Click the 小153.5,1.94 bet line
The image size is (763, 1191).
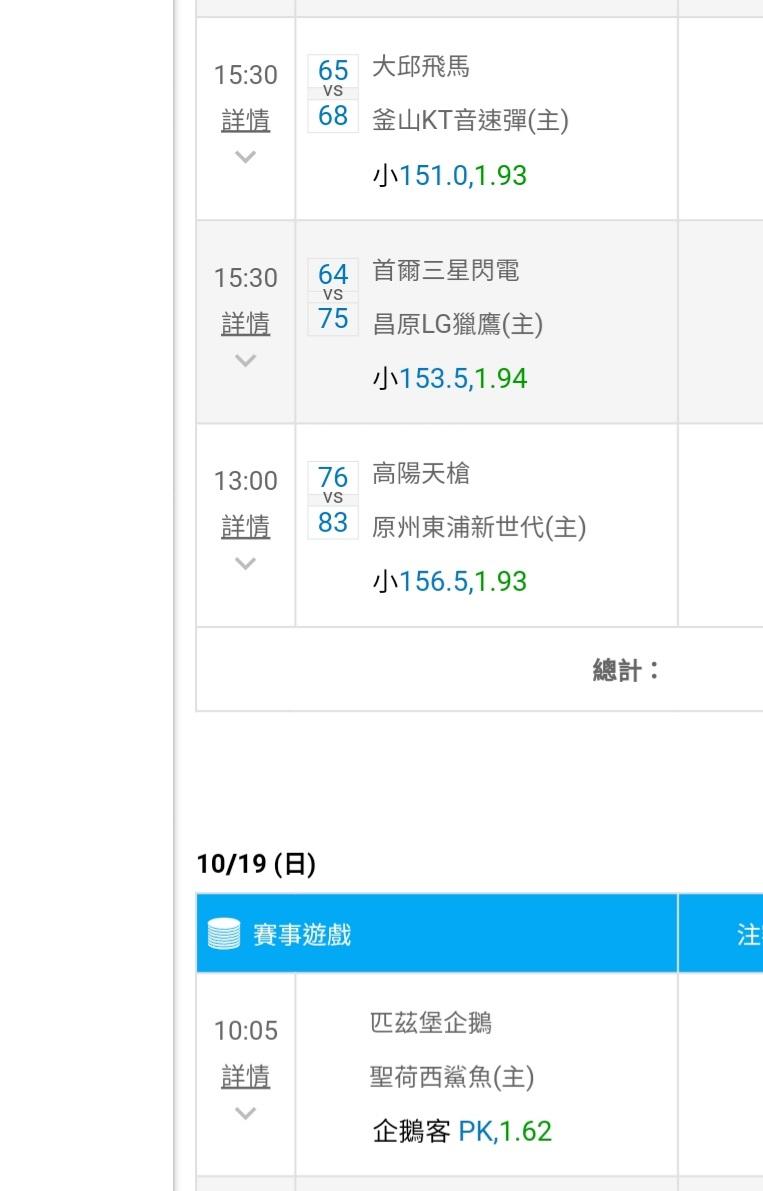(449, 379)
